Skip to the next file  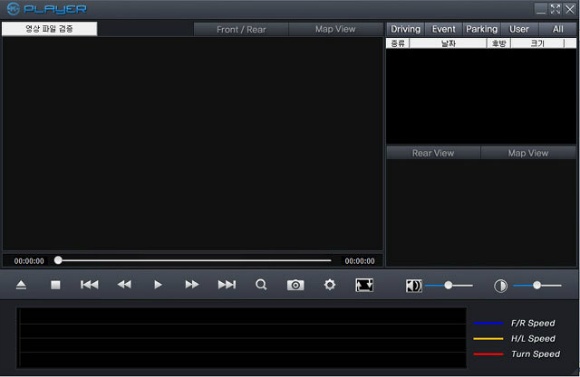[x=227, y=285]
